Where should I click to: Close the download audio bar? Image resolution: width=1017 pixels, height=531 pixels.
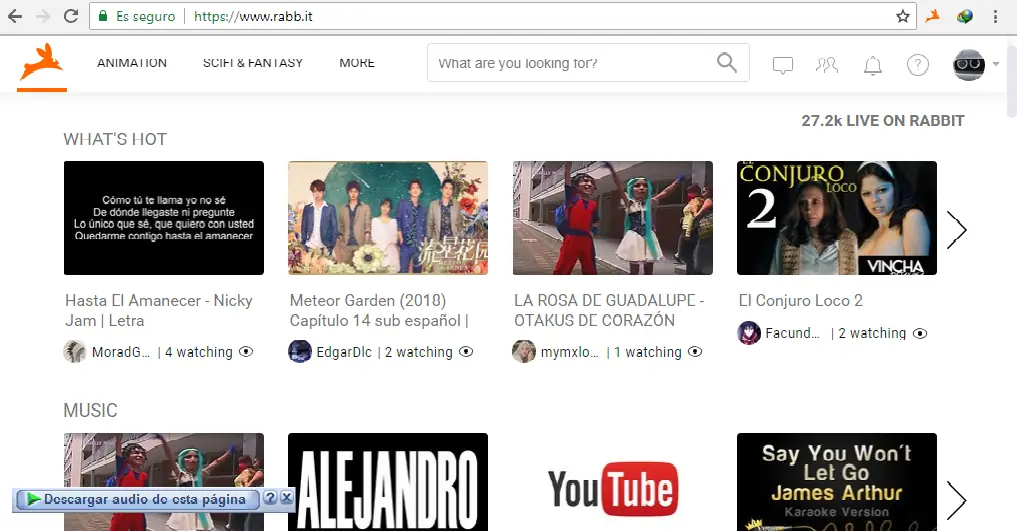(287, 498)
